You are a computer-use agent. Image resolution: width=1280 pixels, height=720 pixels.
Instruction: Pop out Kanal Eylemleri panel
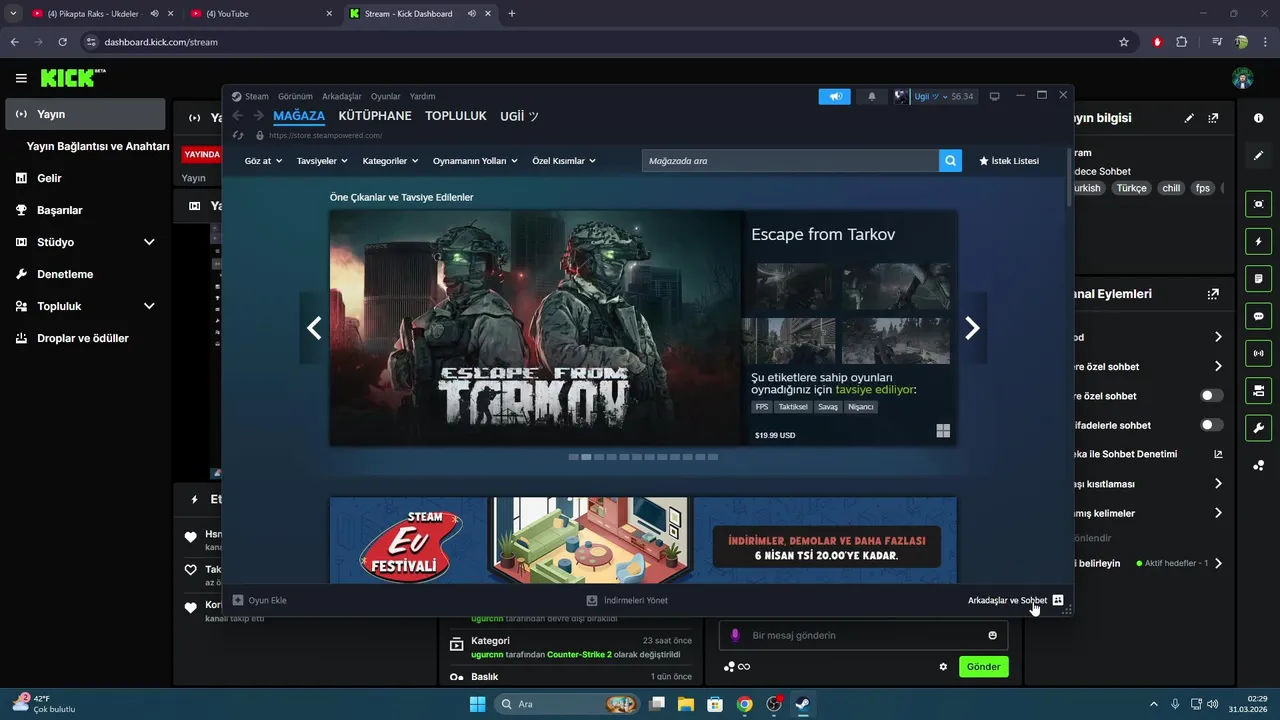coord(1213,294)
